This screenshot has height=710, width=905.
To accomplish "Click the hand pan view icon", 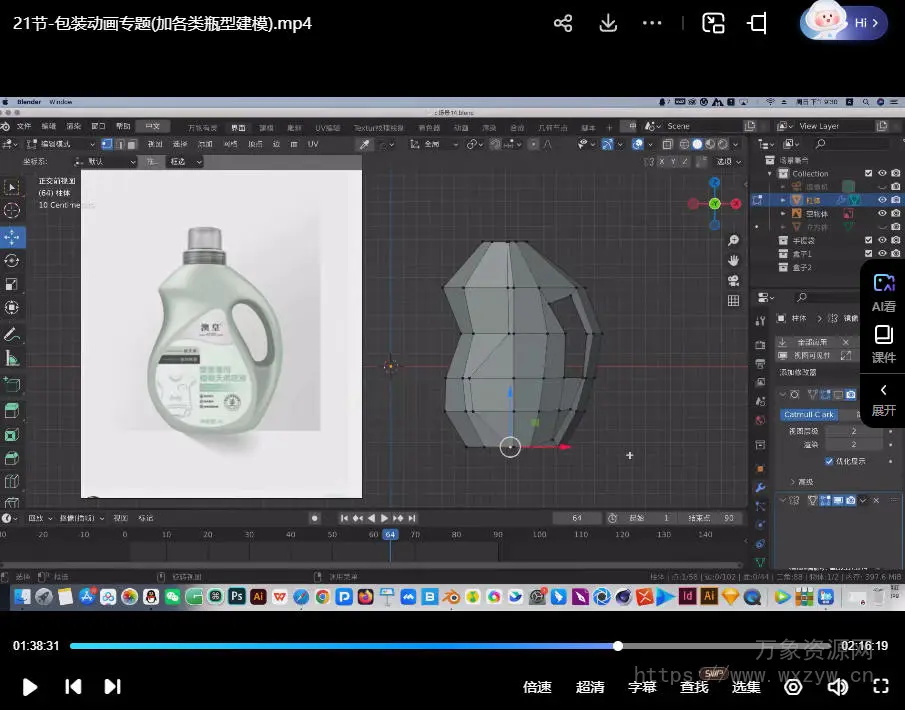I will [733, 260].
